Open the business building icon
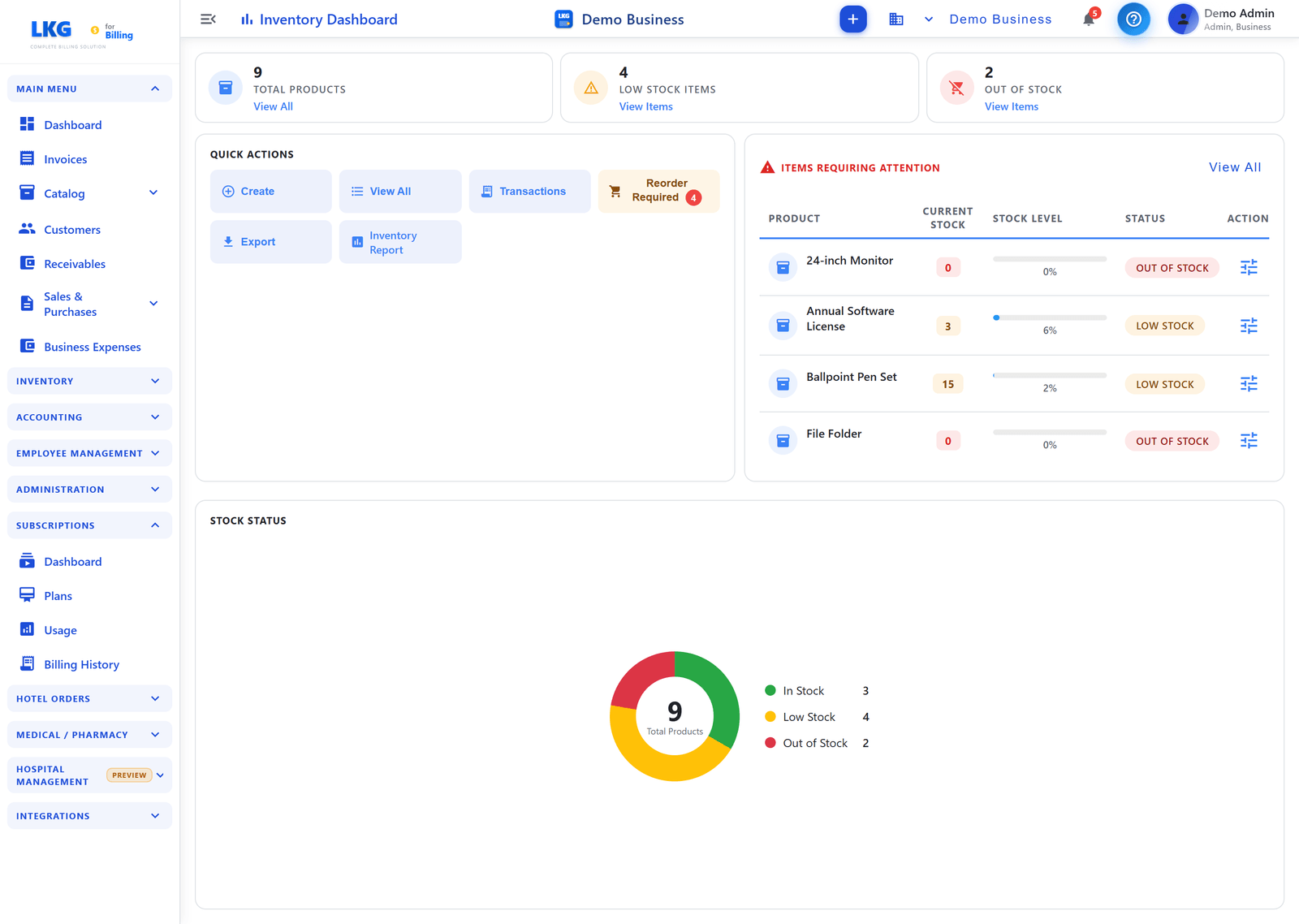1299x924 pixels. point(896,19)
